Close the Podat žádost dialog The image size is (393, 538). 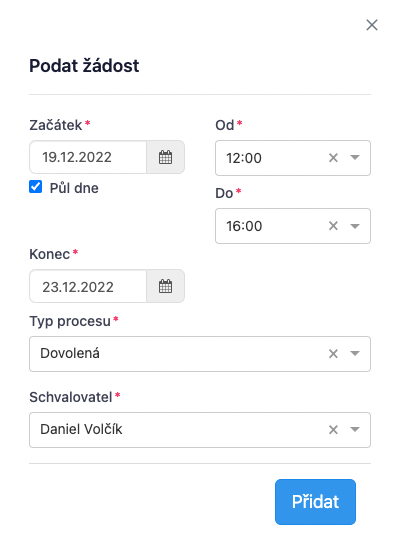(x=372, y=25)
